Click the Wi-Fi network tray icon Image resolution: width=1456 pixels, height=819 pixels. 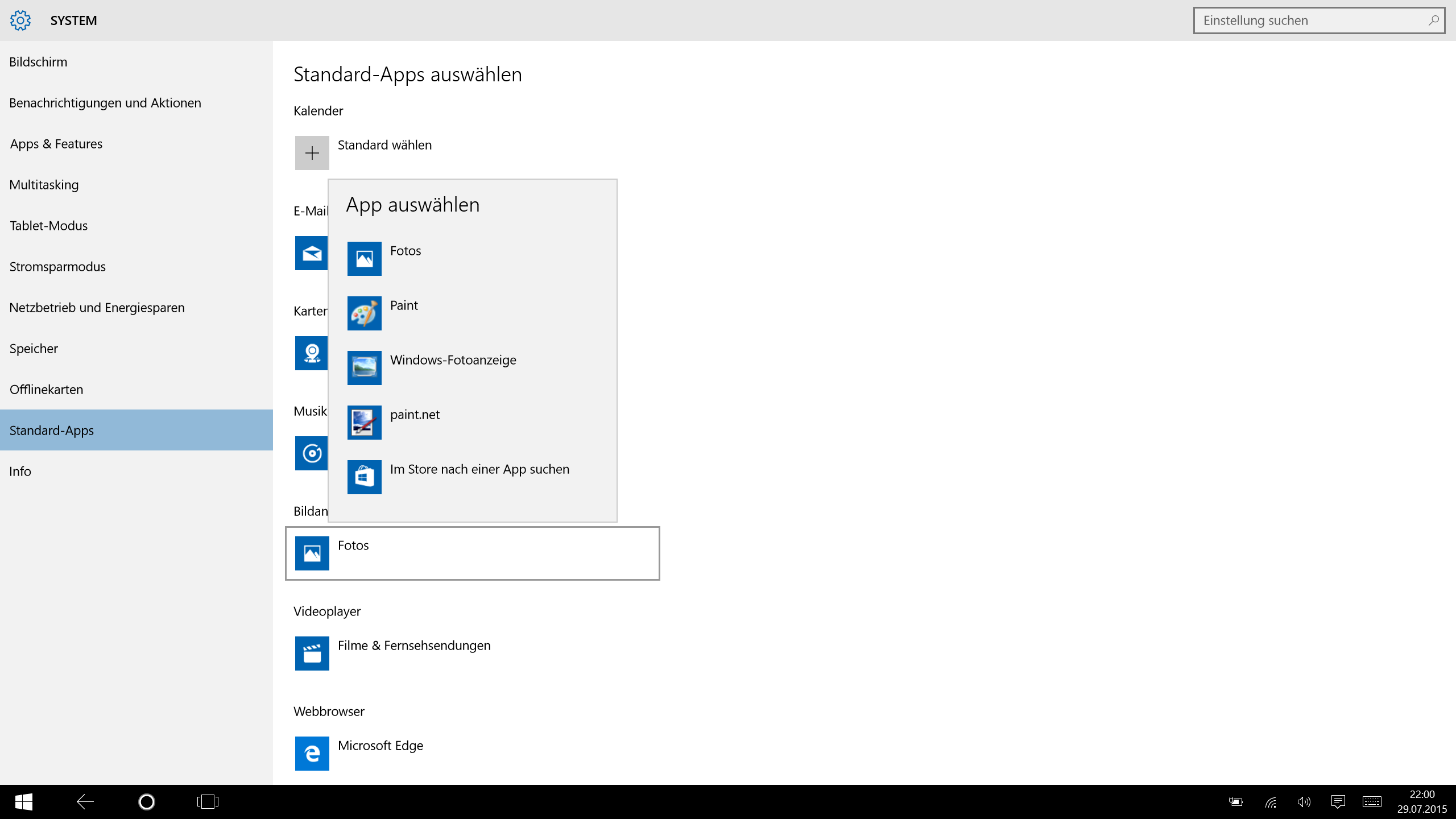1270,802
